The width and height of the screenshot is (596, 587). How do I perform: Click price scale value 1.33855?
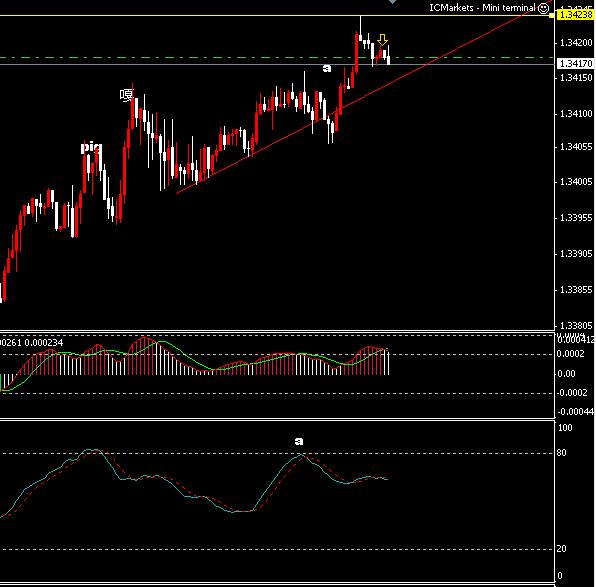pos(576,290)
